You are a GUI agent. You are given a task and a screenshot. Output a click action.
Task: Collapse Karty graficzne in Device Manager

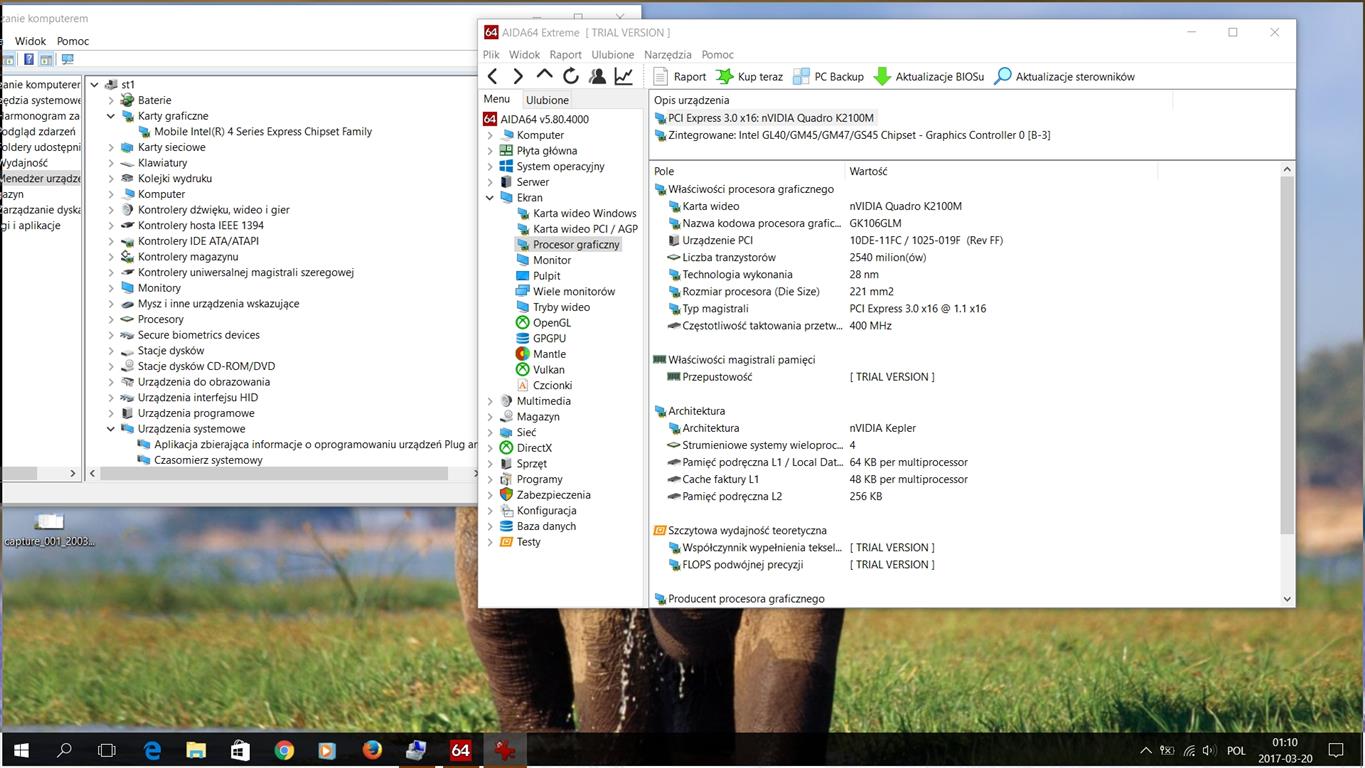[111, 116]
